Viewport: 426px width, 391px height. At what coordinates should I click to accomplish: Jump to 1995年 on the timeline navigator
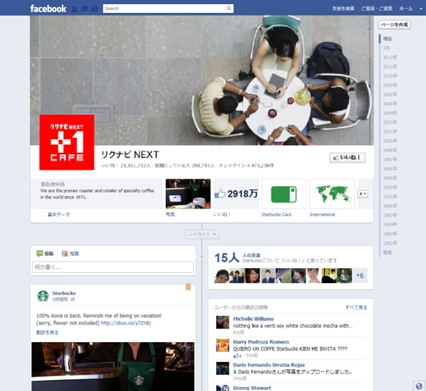click(x=390, y=178)
